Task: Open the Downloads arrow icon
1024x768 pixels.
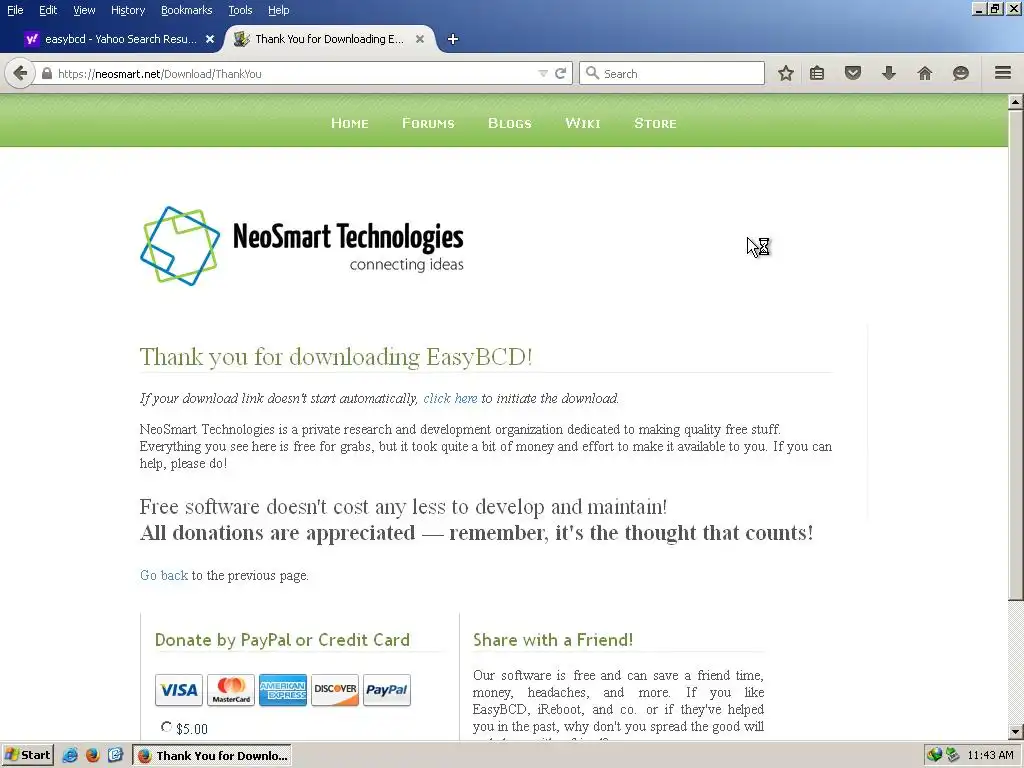Action: tap(888, 73)
